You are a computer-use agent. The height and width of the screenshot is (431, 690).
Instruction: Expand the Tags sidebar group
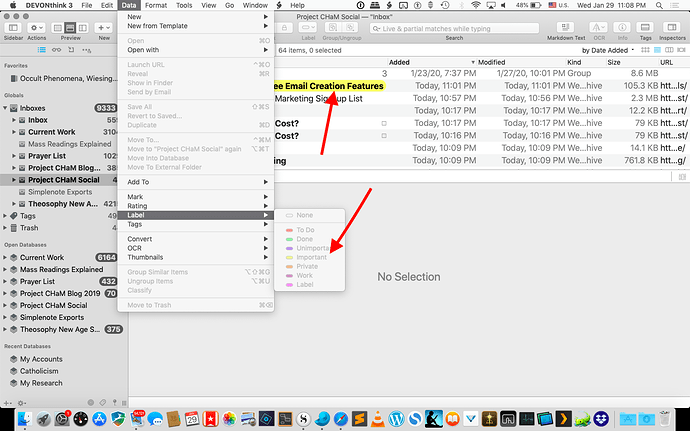point(5,216)
